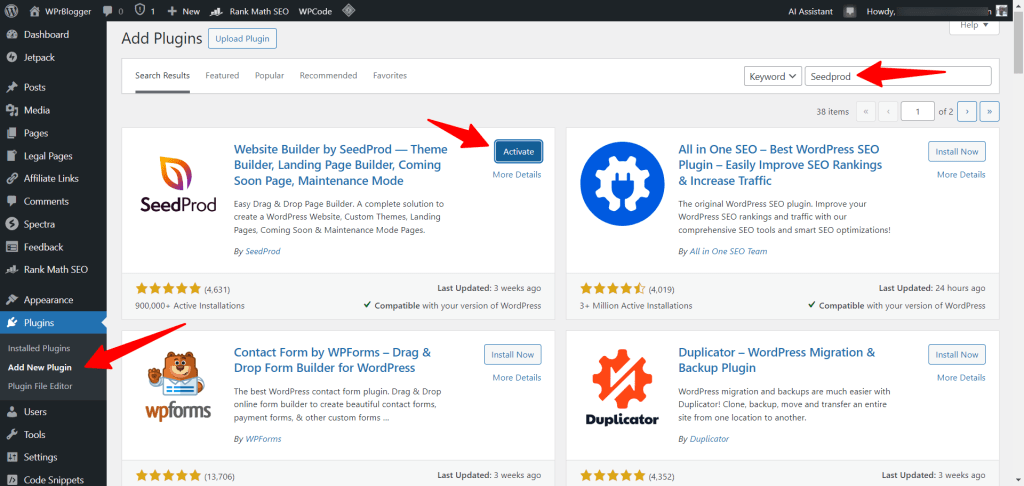Viewport: 1024px width, 486px height.
Task: Open WPrBlogger site home icon
Action: pyautogui.click(x=34, y=11)
